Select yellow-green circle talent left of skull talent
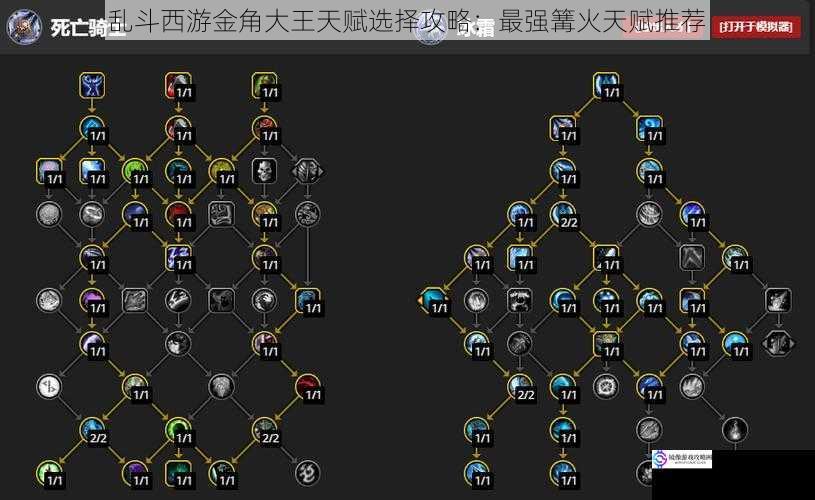 [x=221, y=171]
